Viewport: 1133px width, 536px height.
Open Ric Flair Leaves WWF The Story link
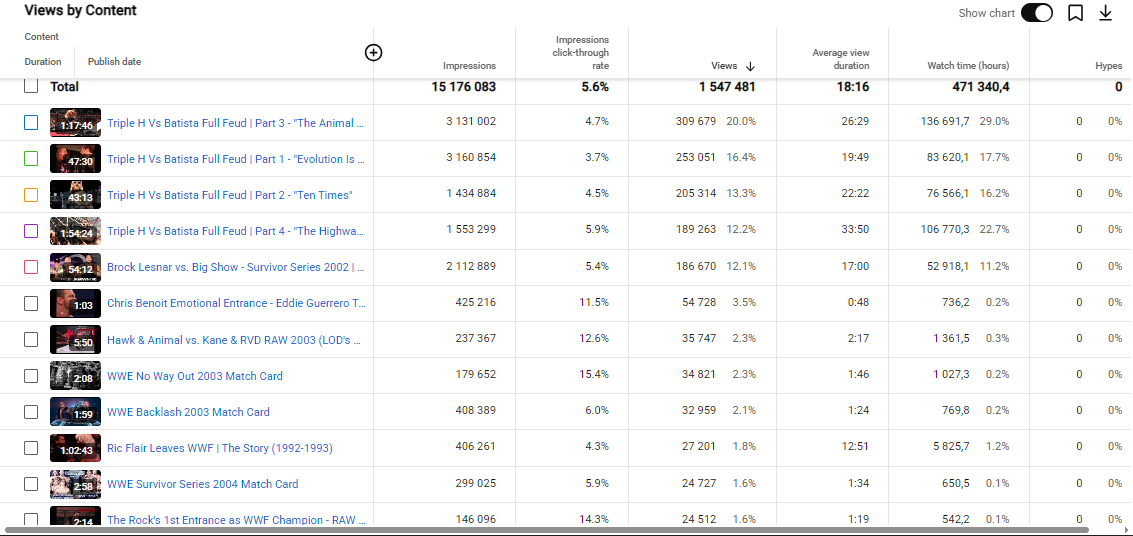pyautogui.click(x=220, y=448)
